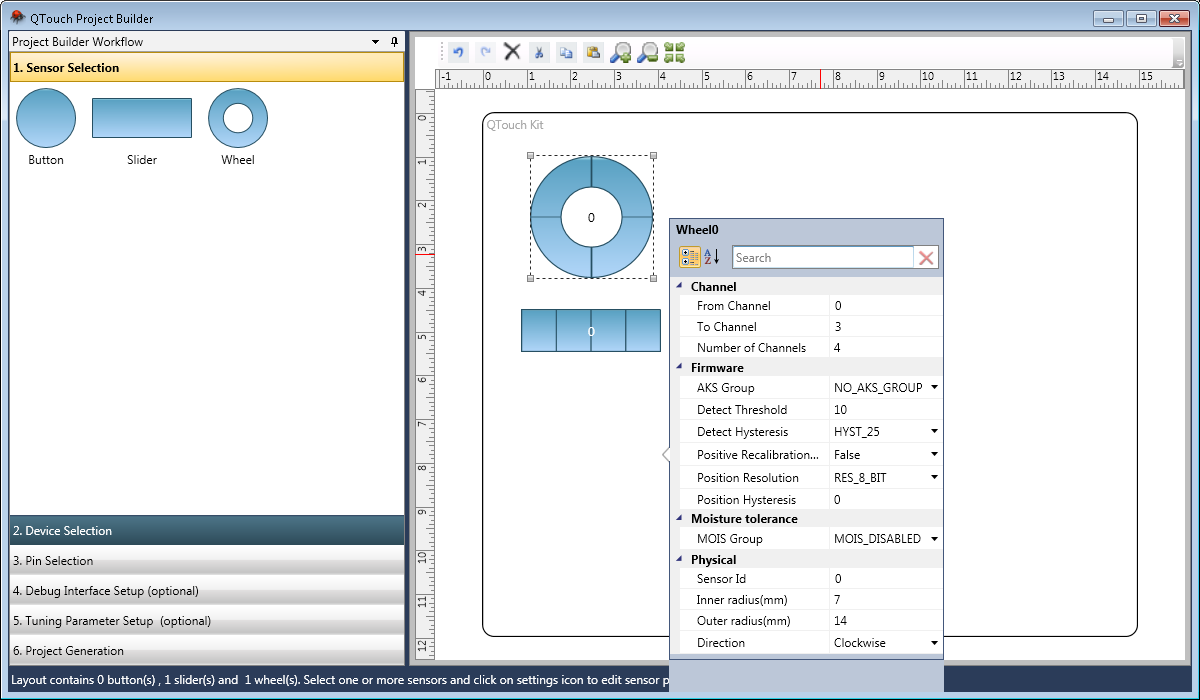This screenshot has width=1200, height=700.
Task: Collapse the Moisture tolerance category
Action: pyautogui.click(x=680, y=518)
